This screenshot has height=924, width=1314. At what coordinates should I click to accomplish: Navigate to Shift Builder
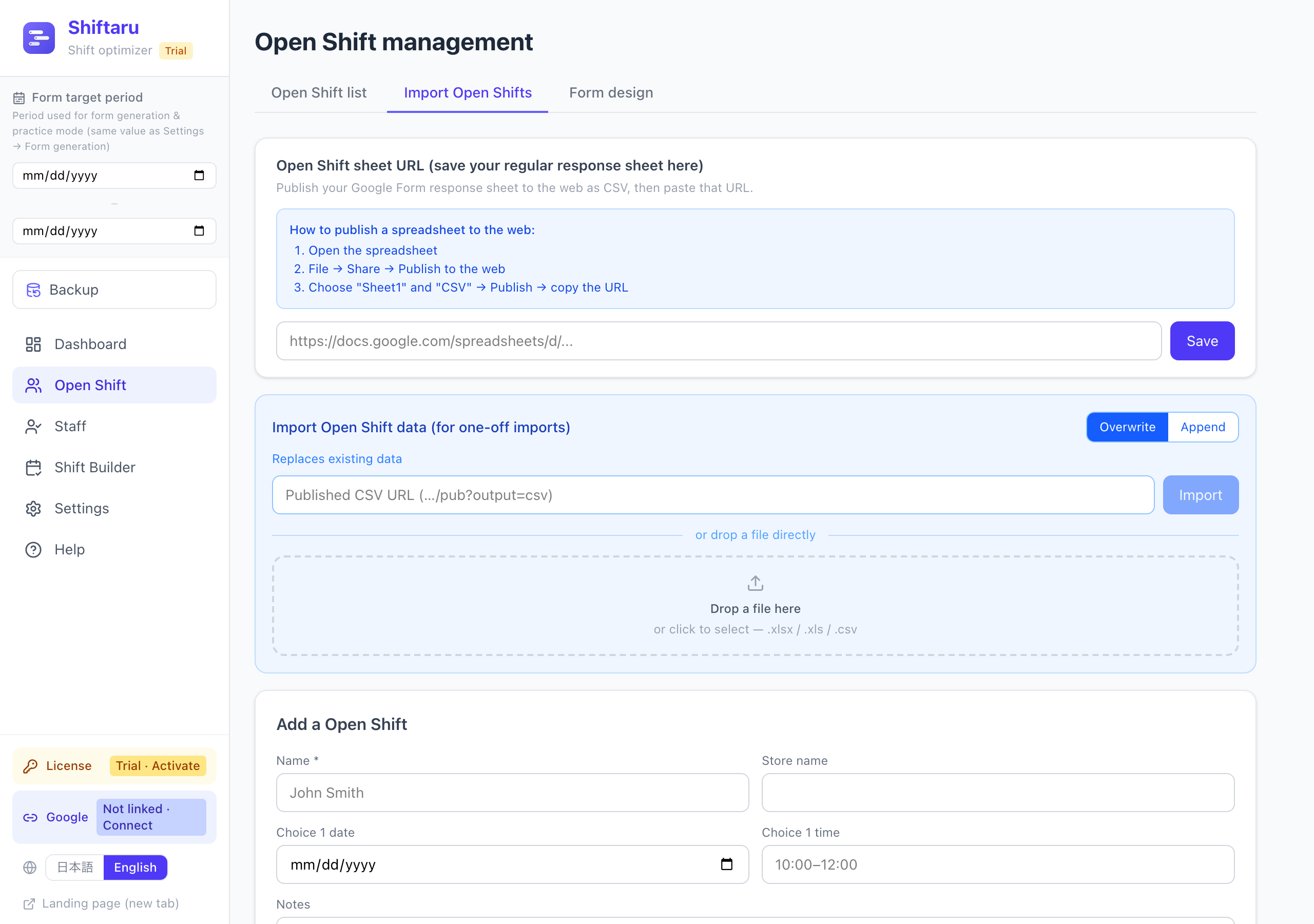tap(114, 468)
